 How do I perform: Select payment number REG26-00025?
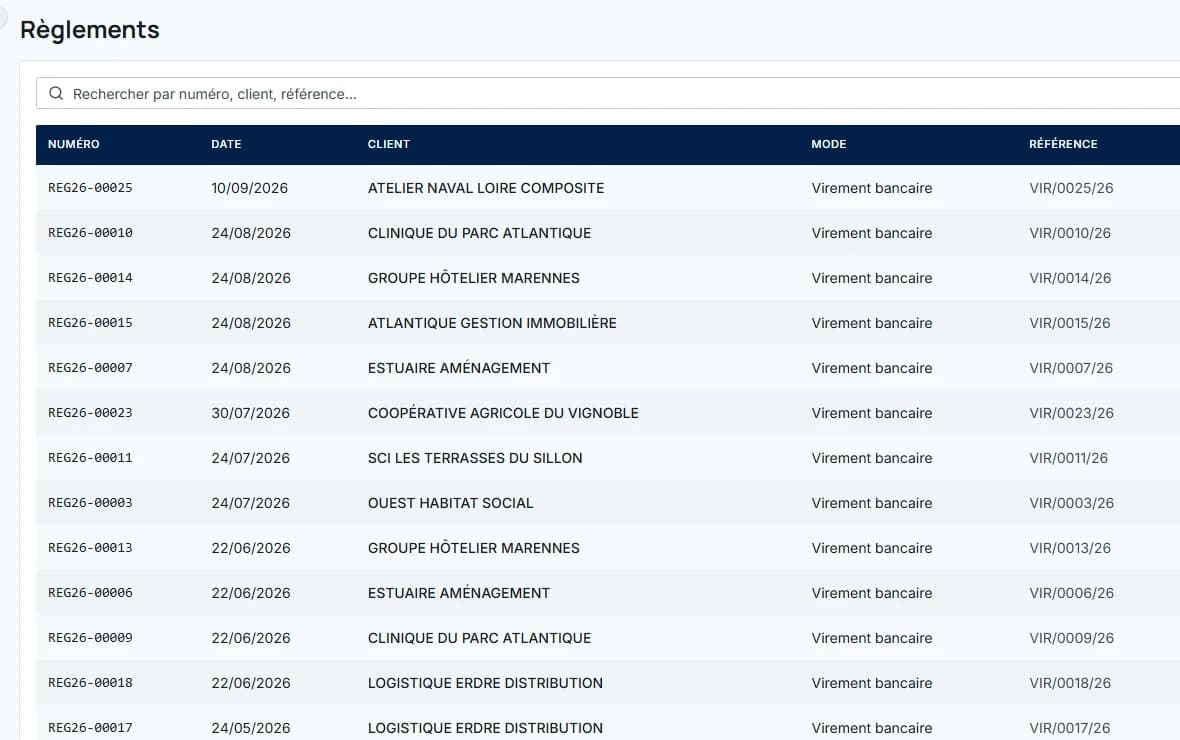tap(90, 187)
